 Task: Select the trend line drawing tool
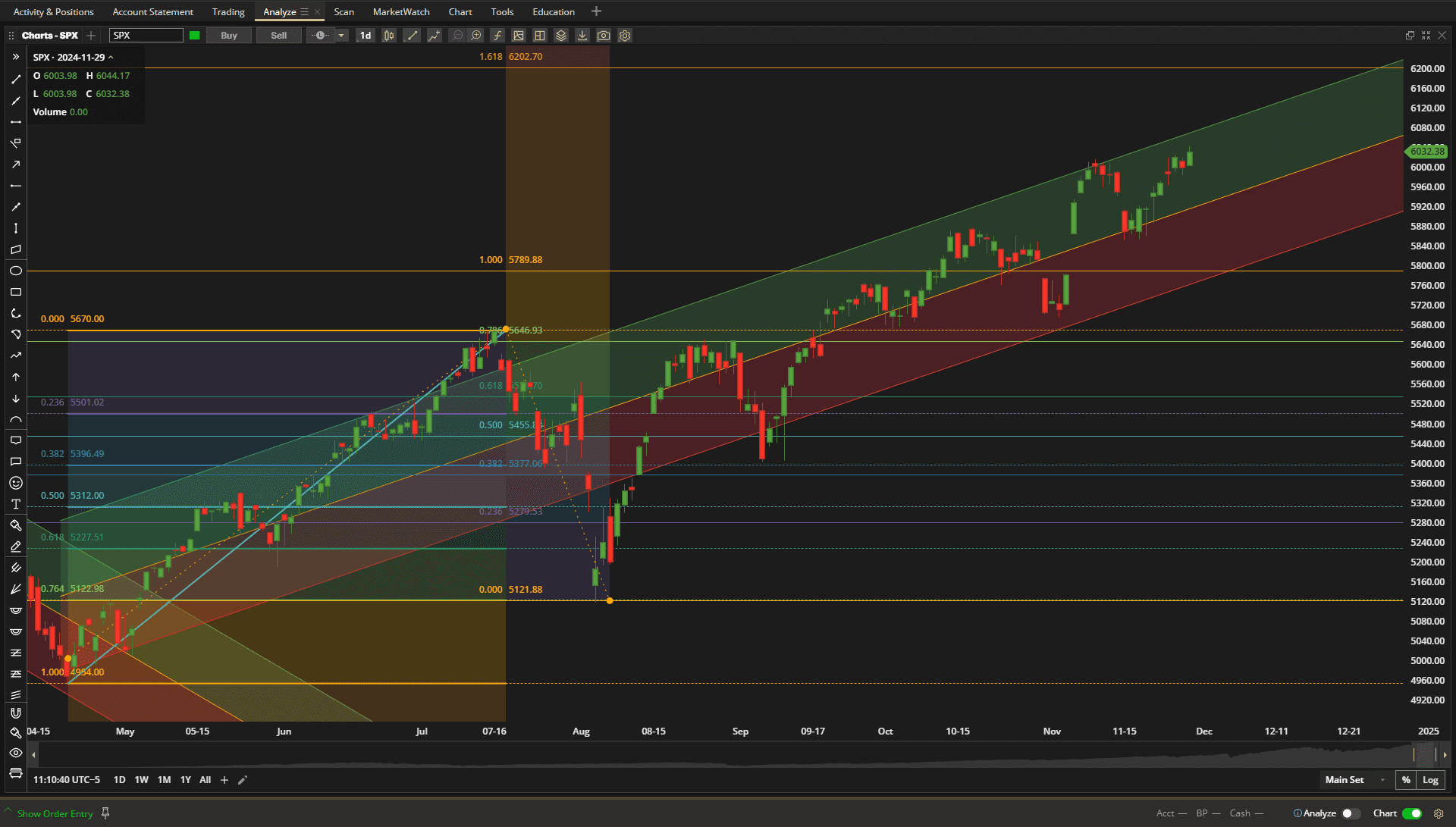(15, 79)
